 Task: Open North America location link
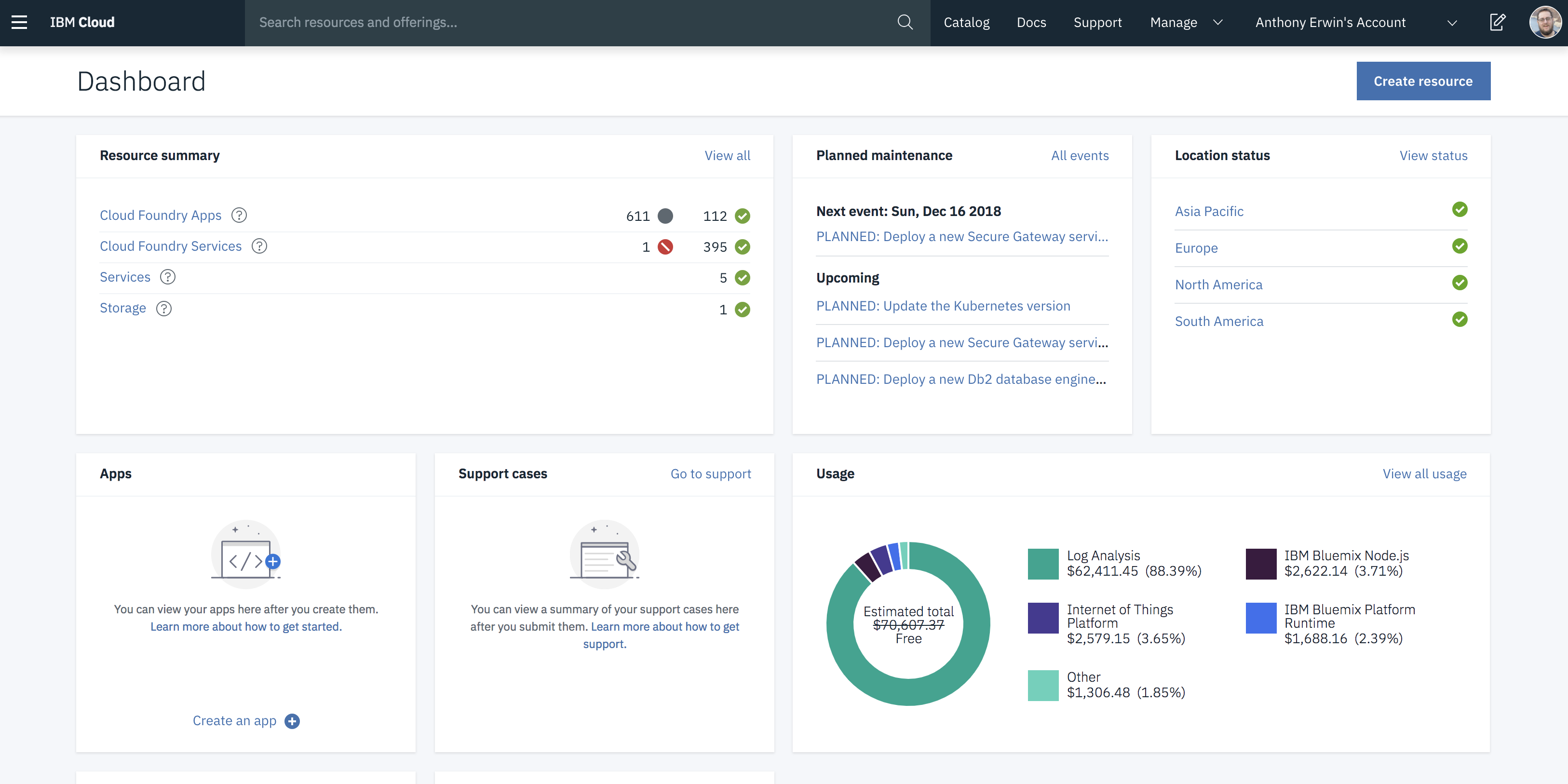pos(1218,285)
